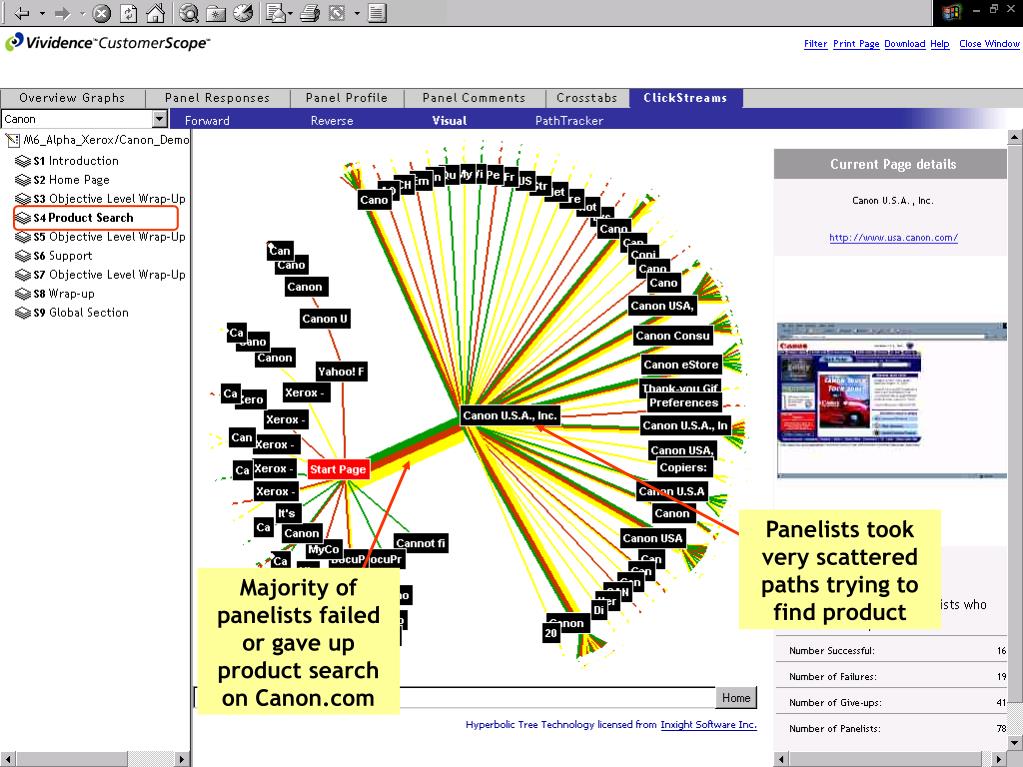
Task: Click the browser Home house icon
Action: pos(155,13)
